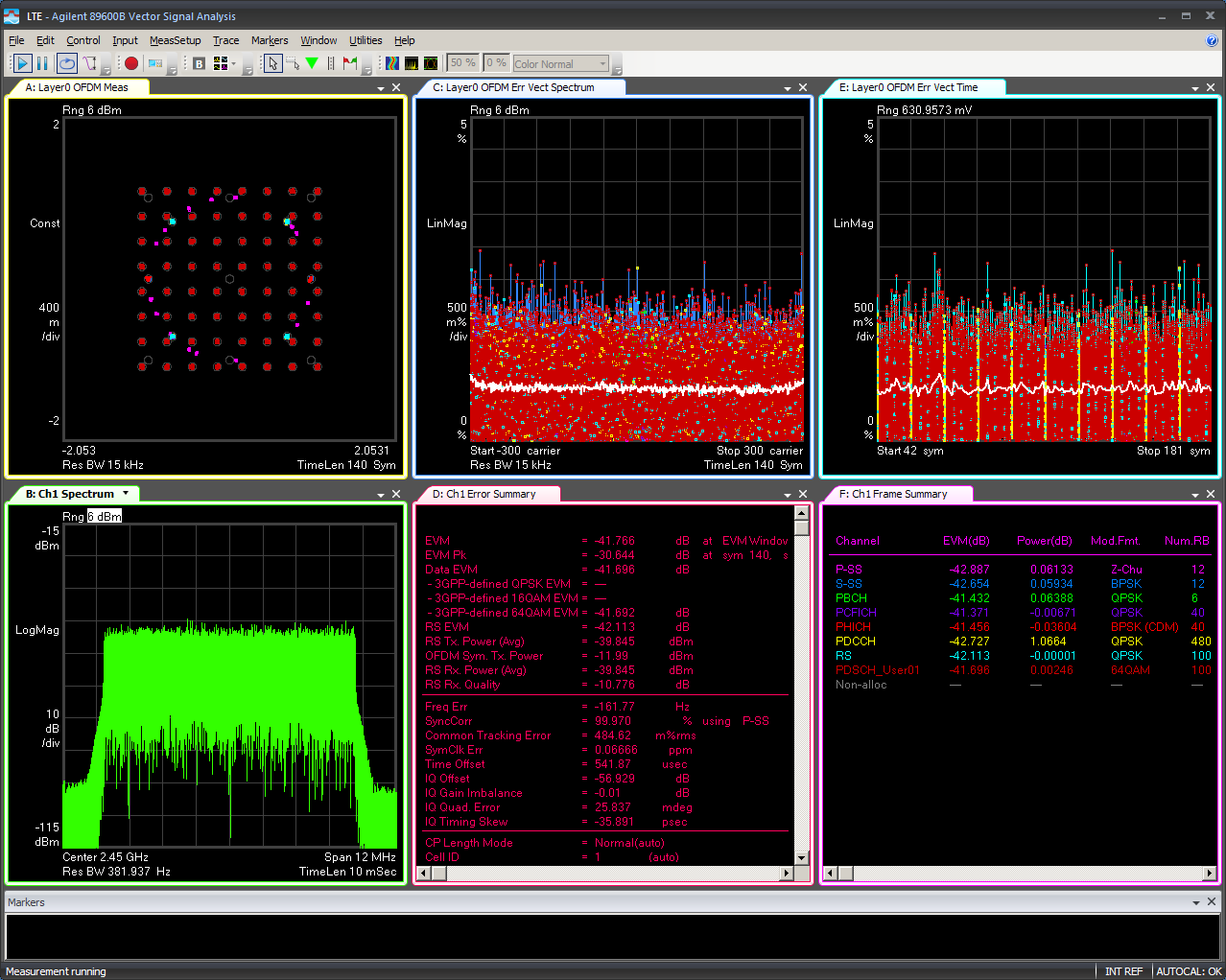The image size is (1226, 980).
Task: Close the trace C Err Vect Spectrum panel
Action: [x=803, y=87]
